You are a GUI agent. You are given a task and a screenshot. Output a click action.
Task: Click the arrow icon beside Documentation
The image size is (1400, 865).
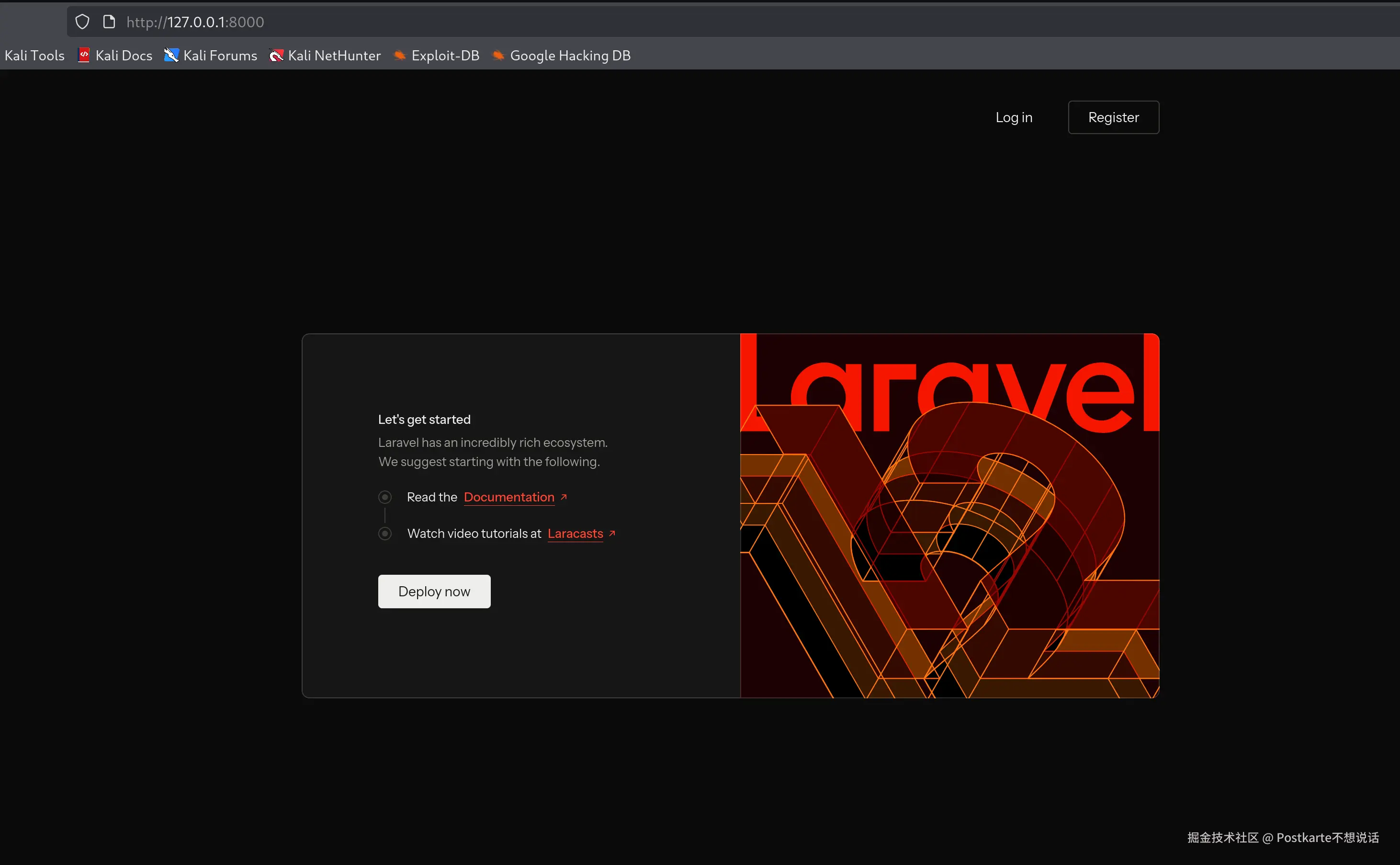[x=564, y=497]
